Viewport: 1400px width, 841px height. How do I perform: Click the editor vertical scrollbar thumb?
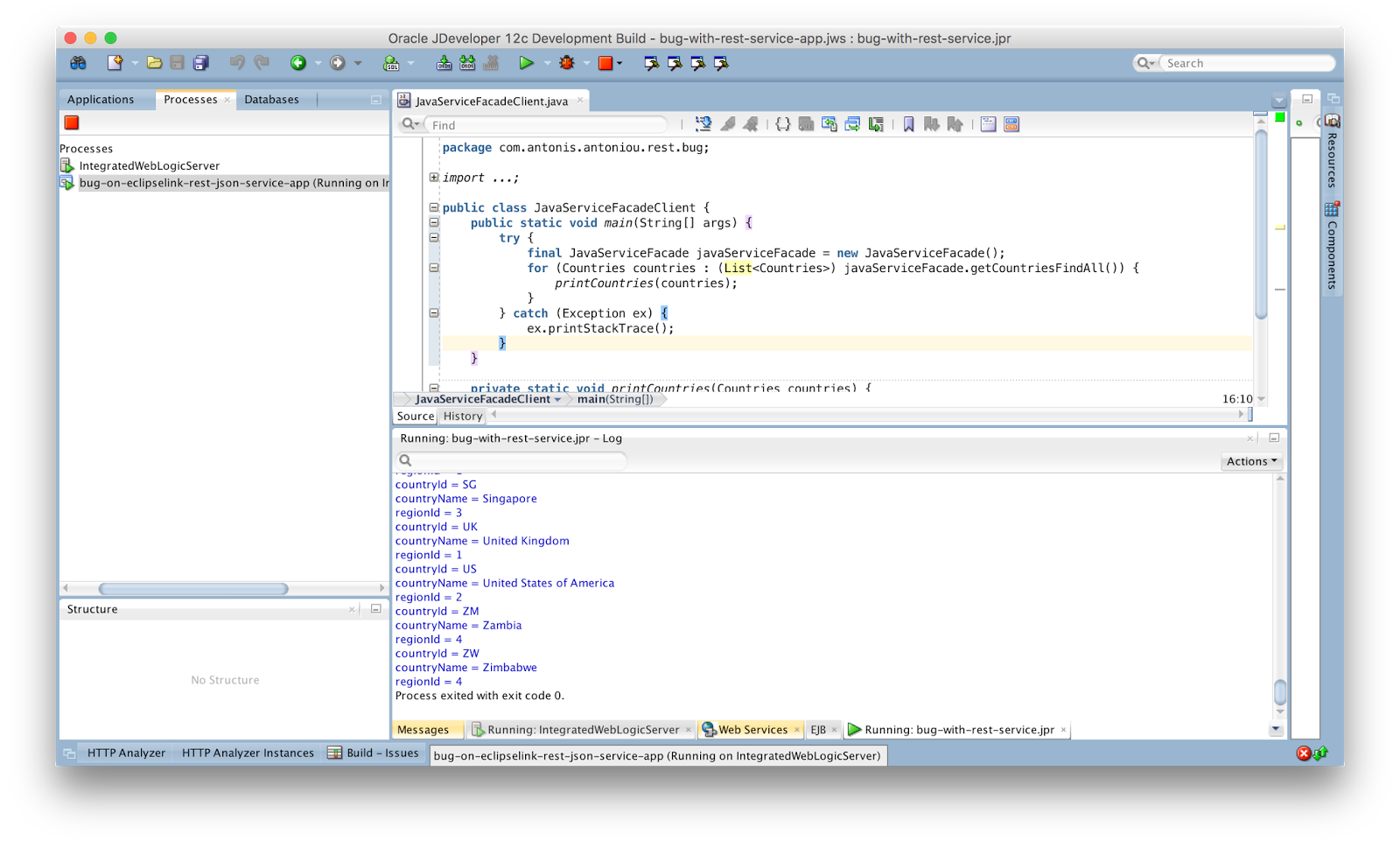click(x=1260, y=225)
